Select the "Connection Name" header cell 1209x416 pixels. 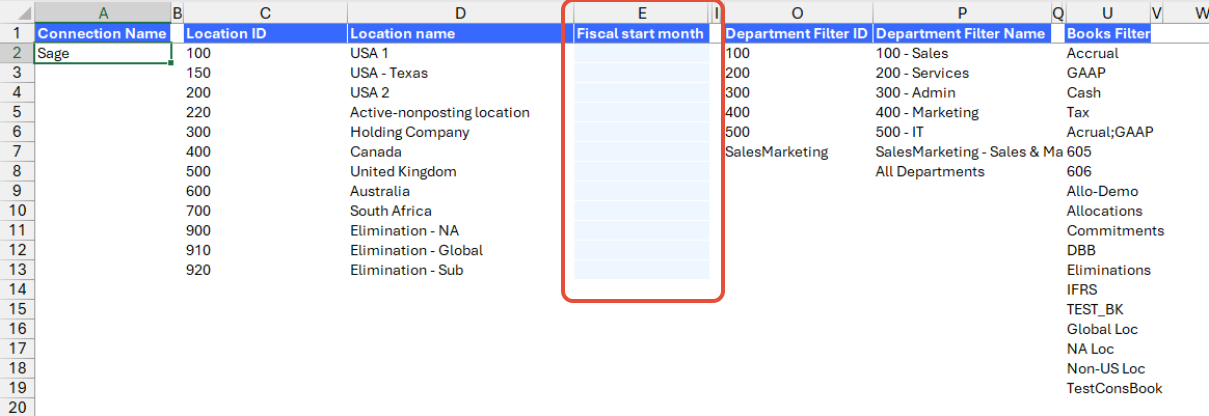pyautogui.click(x=102, y=33)
